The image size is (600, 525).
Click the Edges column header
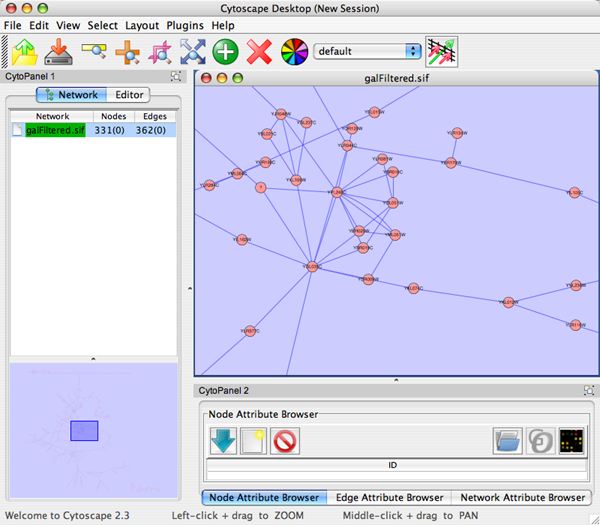(155, 116)
